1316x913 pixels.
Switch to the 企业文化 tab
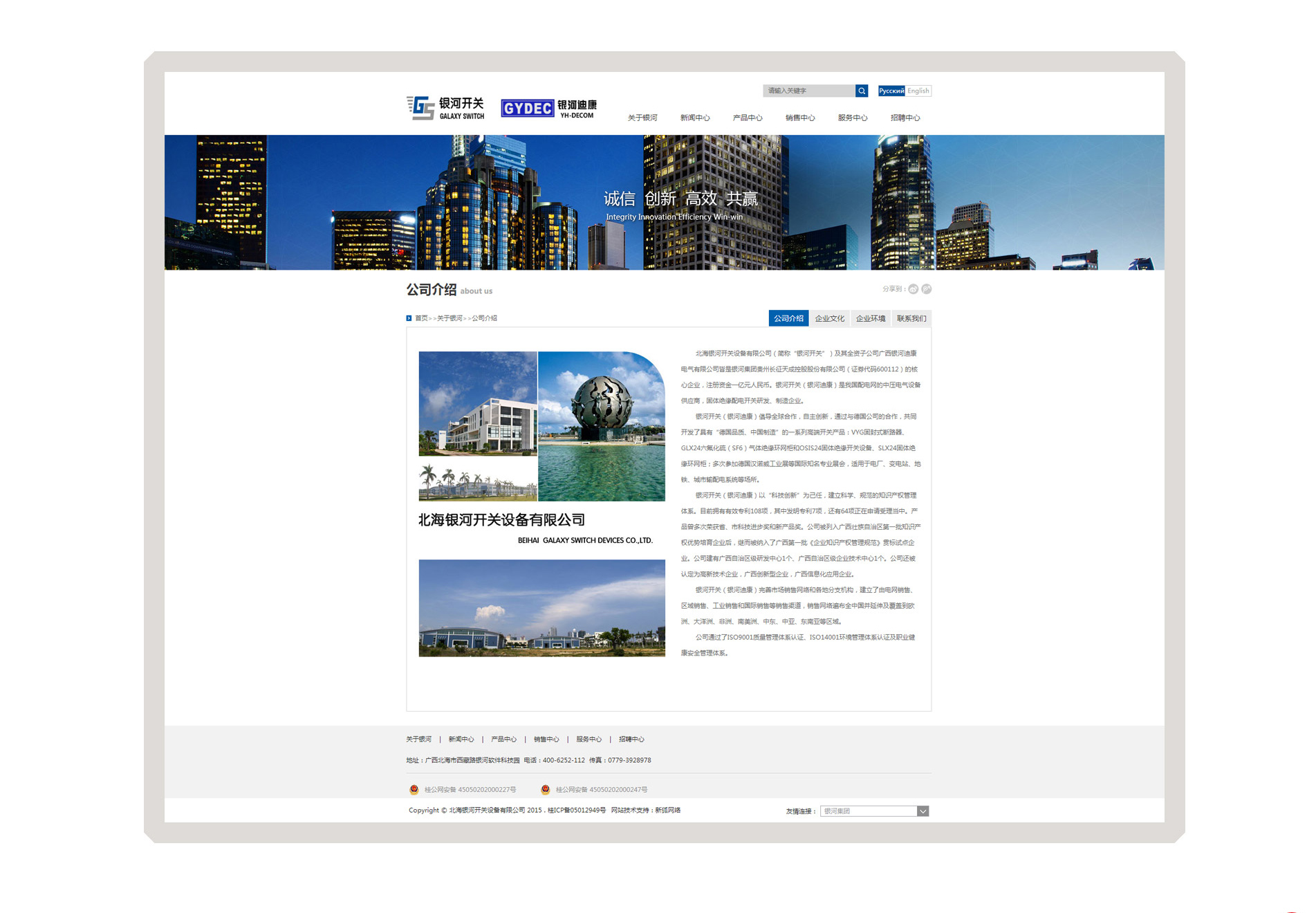pyautogui.click(x=829, y=318)
